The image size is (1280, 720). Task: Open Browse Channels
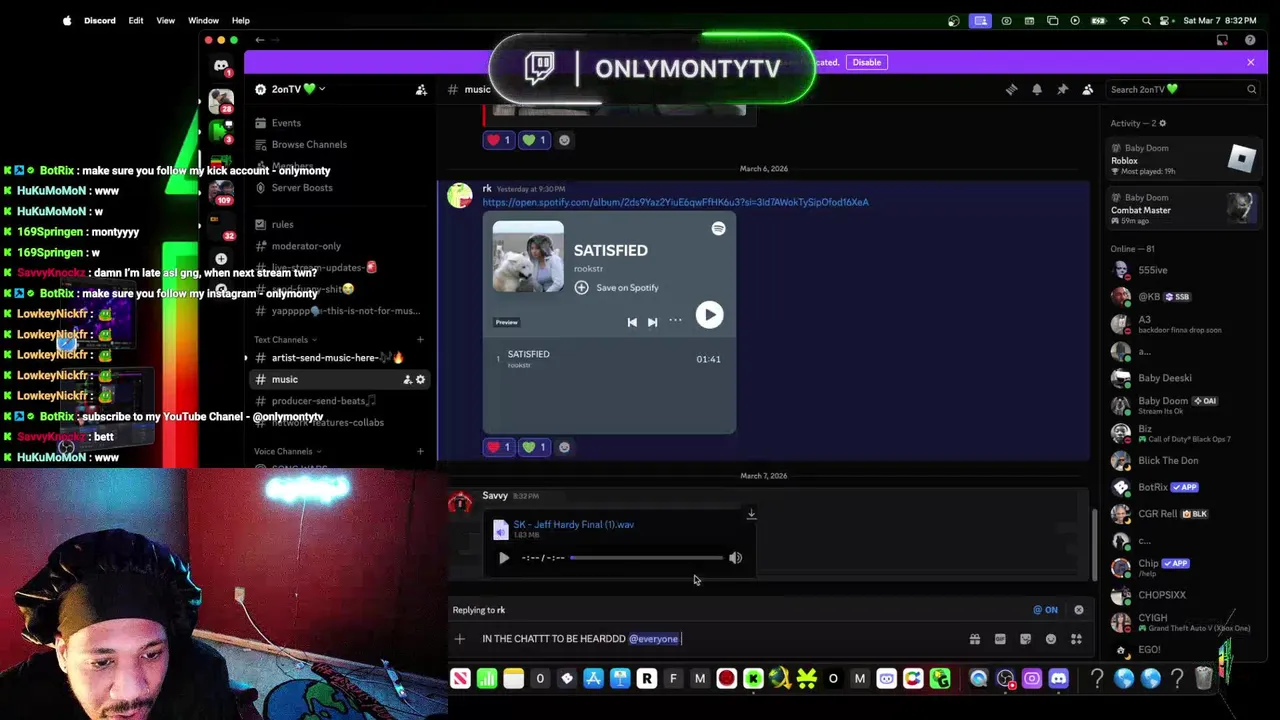point(338,144)
